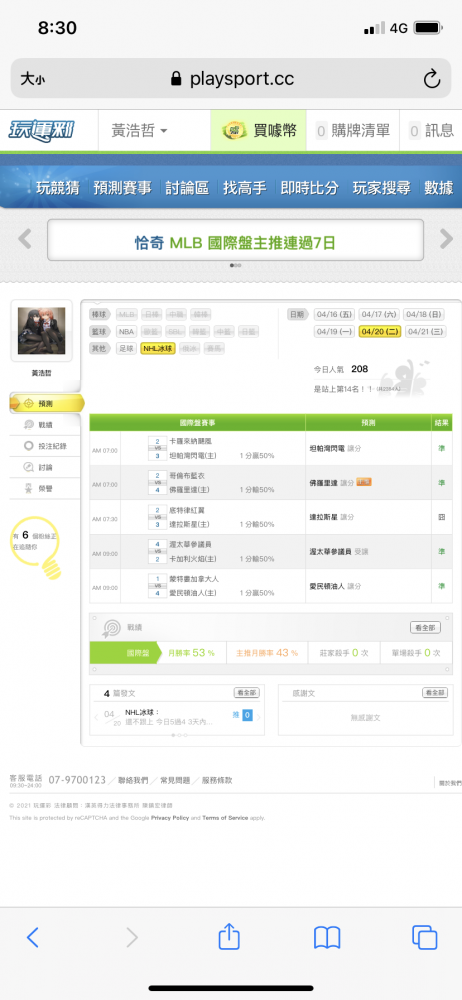
Task: Select the 足球 league filter
Action: point(126,348)
